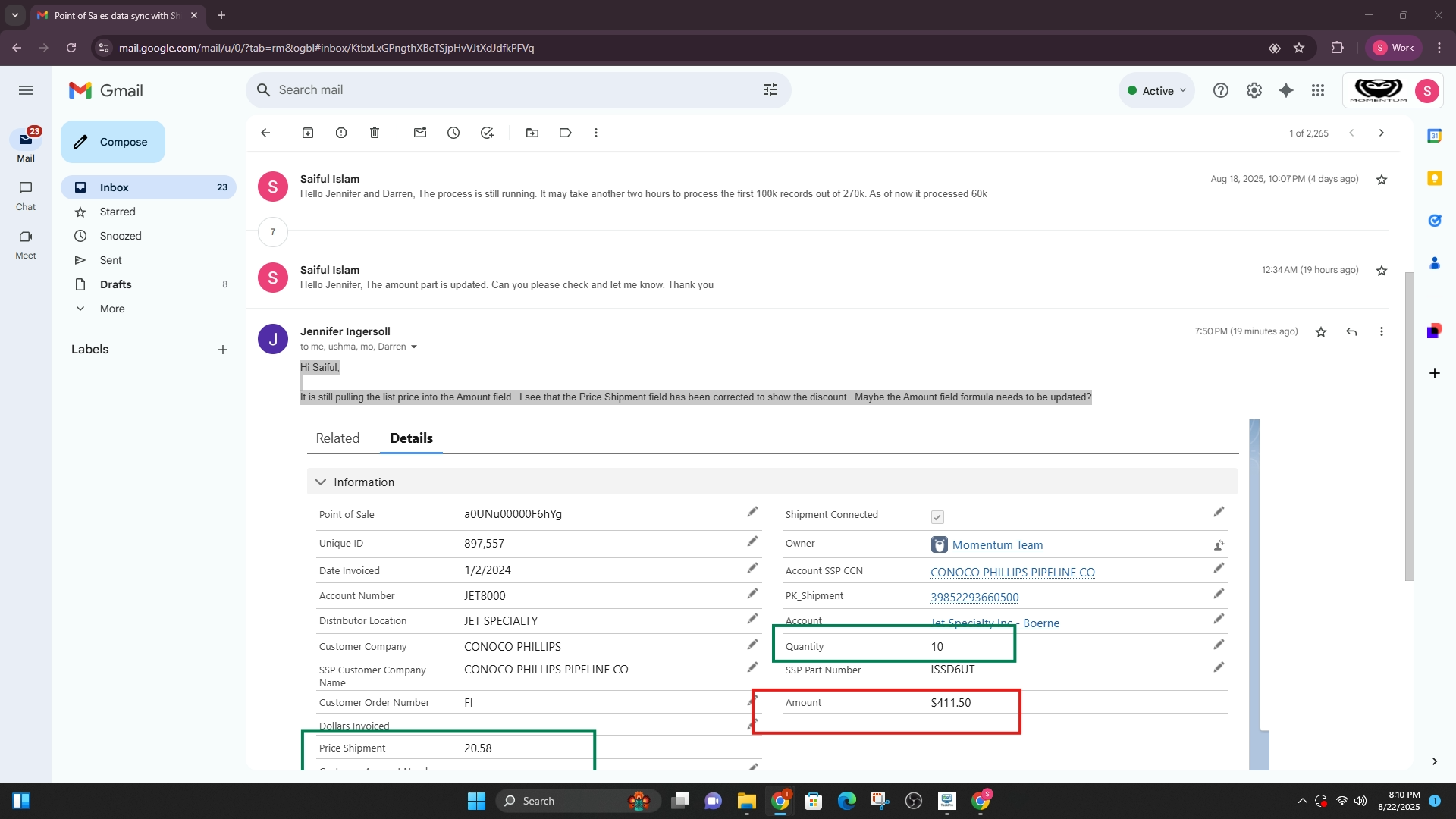
Task: Mark the conversation as unread
Action: [420, 133]
